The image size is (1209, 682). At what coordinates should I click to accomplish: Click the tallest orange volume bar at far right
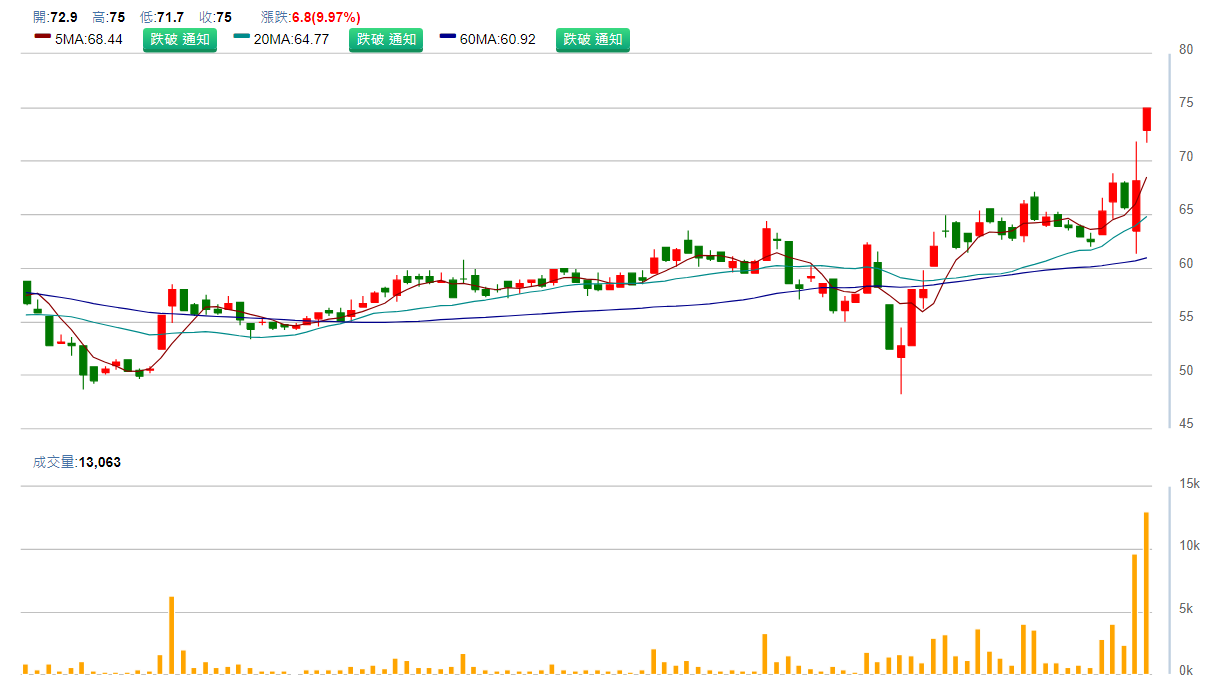click(1147, 592)
